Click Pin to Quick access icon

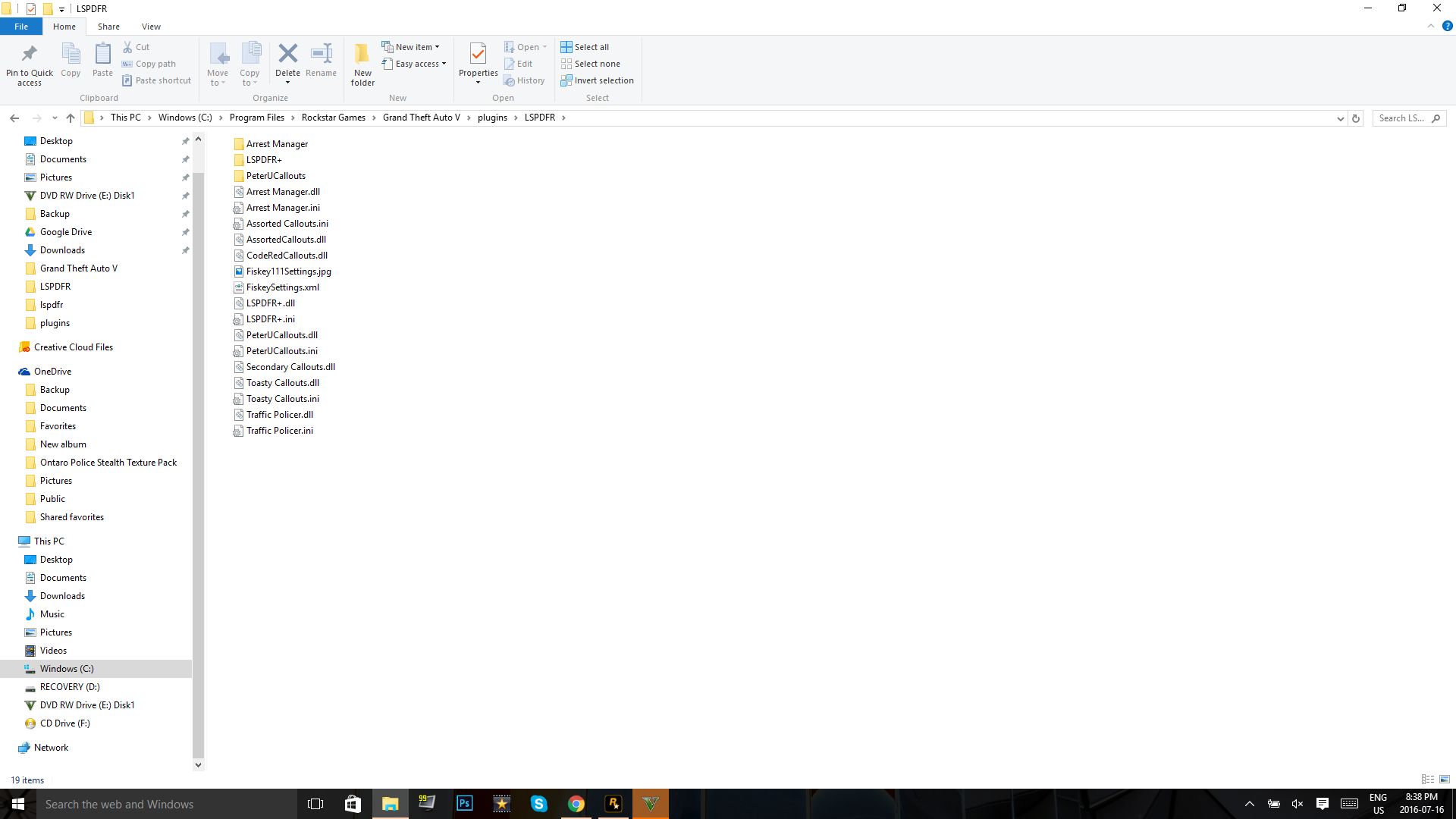(30, 54)
